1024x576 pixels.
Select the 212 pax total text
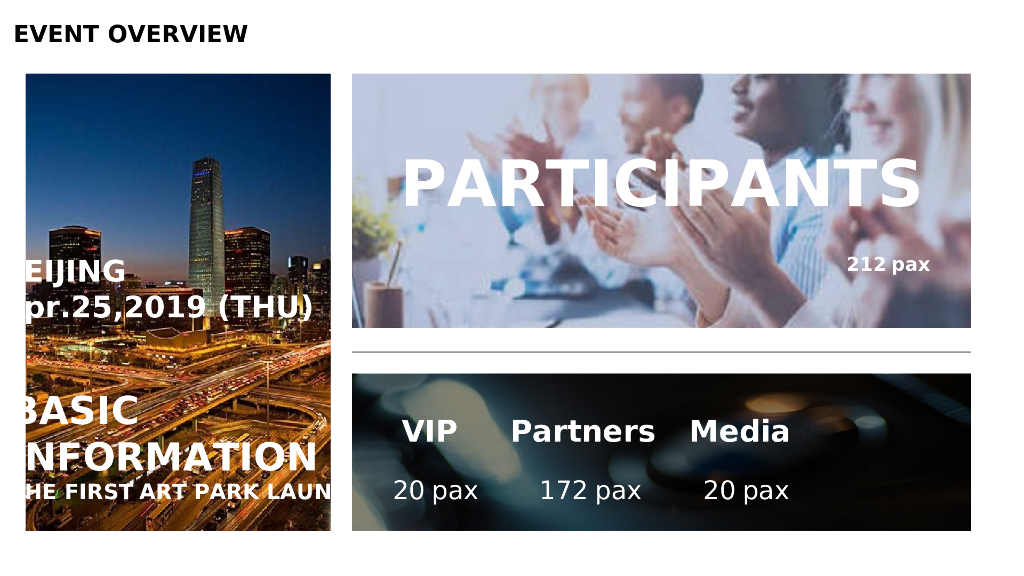point(888,265)
